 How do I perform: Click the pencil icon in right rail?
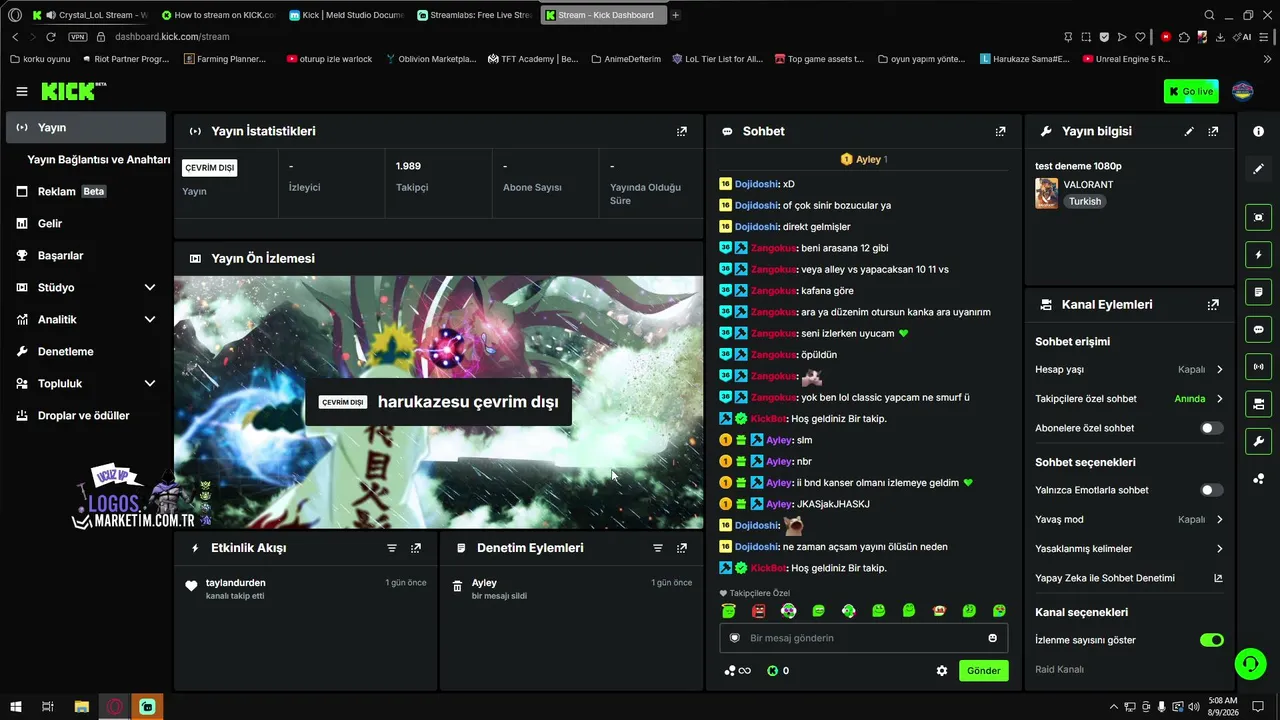[1258, 169]
